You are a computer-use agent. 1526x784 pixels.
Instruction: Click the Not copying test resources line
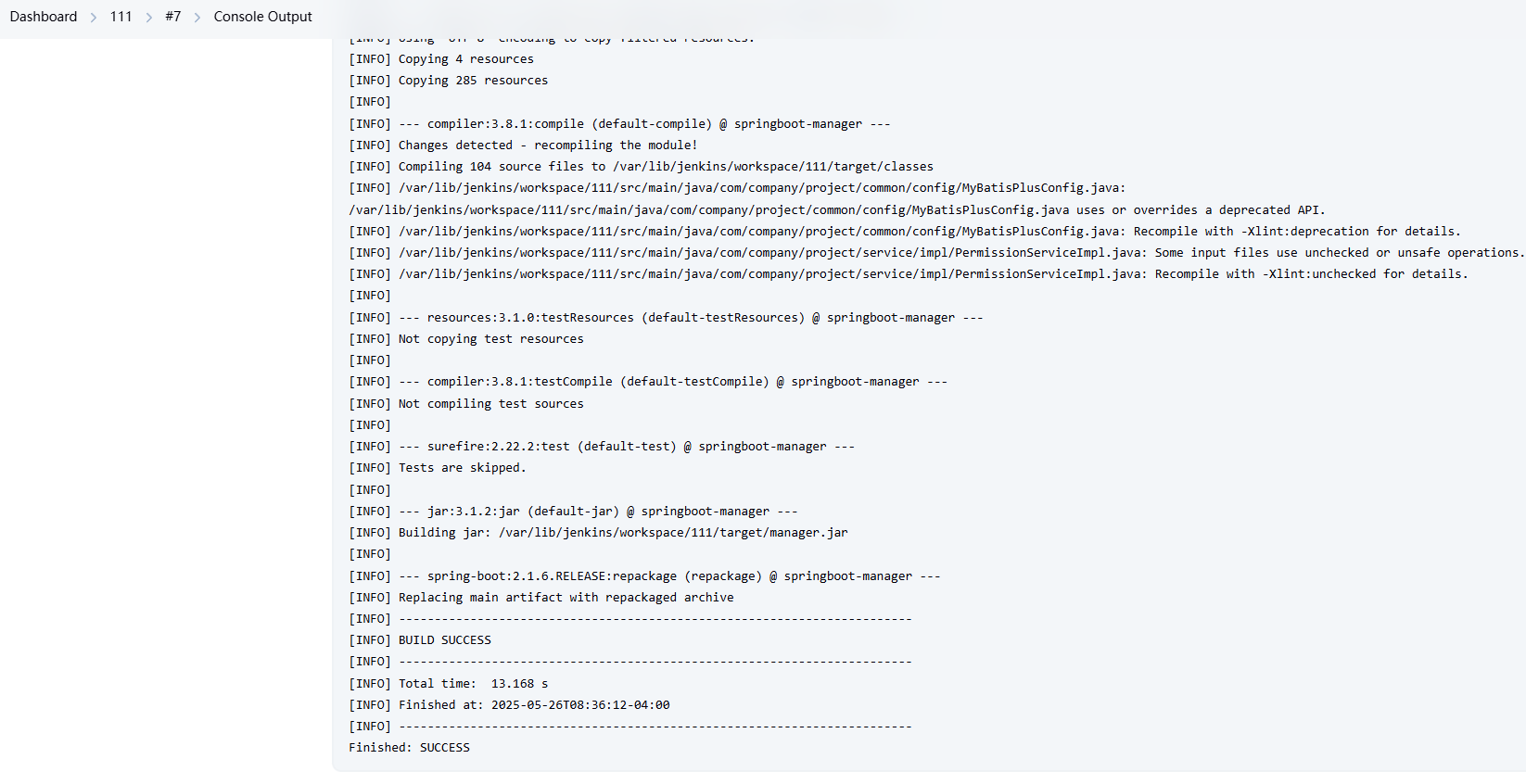[x=466, y=339]
